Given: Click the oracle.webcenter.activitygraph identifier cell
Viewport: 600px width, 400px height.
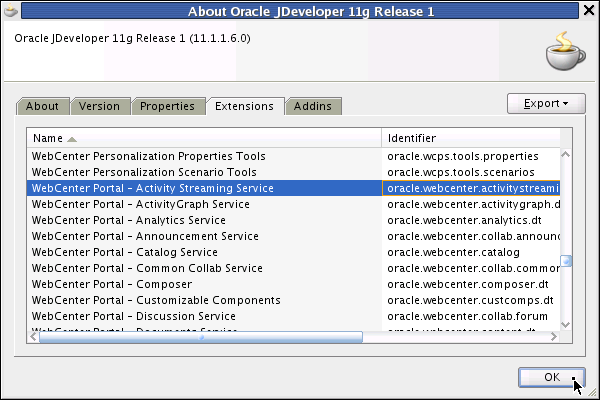Looking at the screenshot, I should point(471,204).
